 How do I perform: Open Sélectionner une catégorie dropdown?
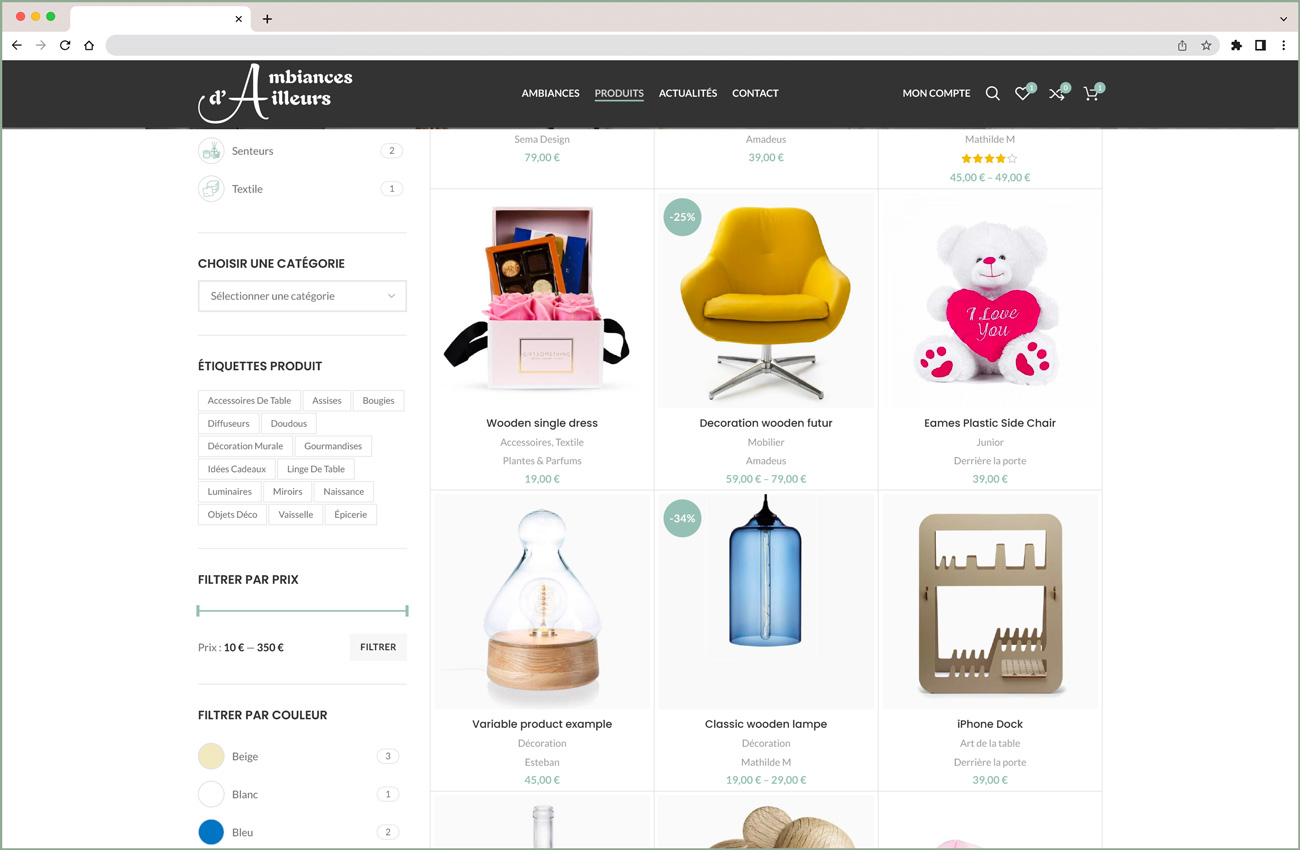click(x=302, y=296)
